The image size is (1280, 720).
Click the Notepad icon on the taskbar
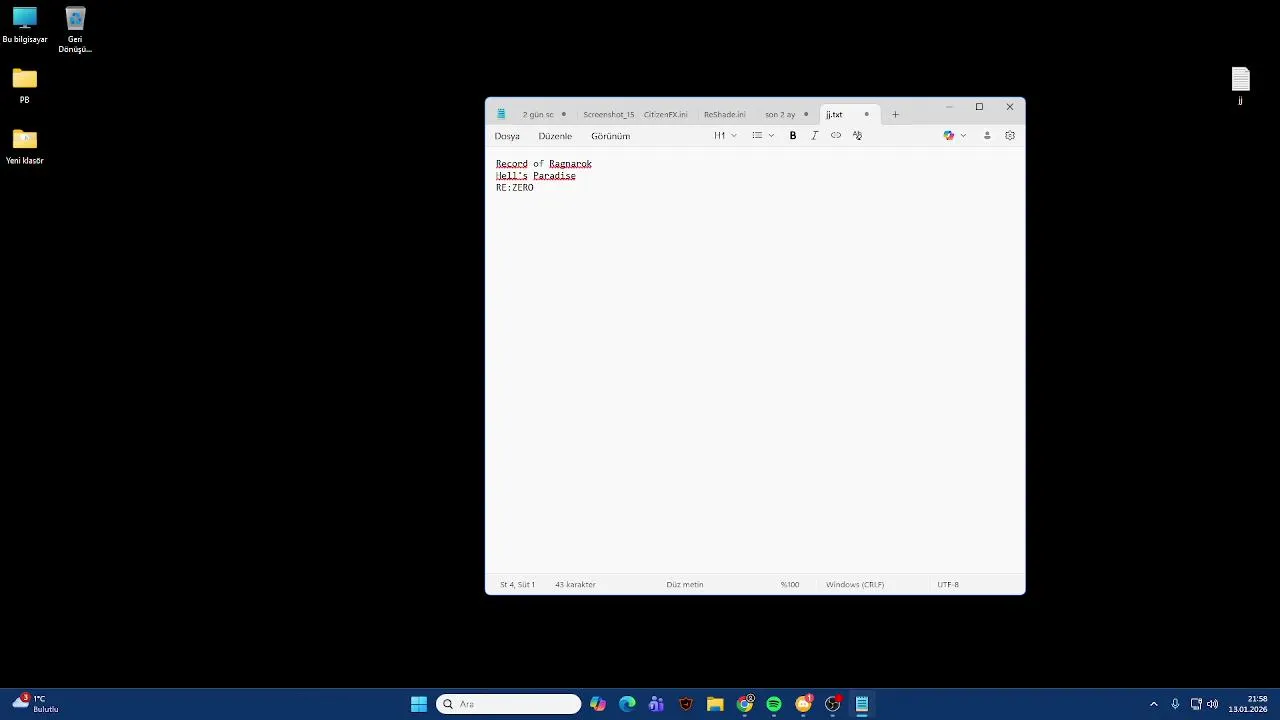pos(862,704)
